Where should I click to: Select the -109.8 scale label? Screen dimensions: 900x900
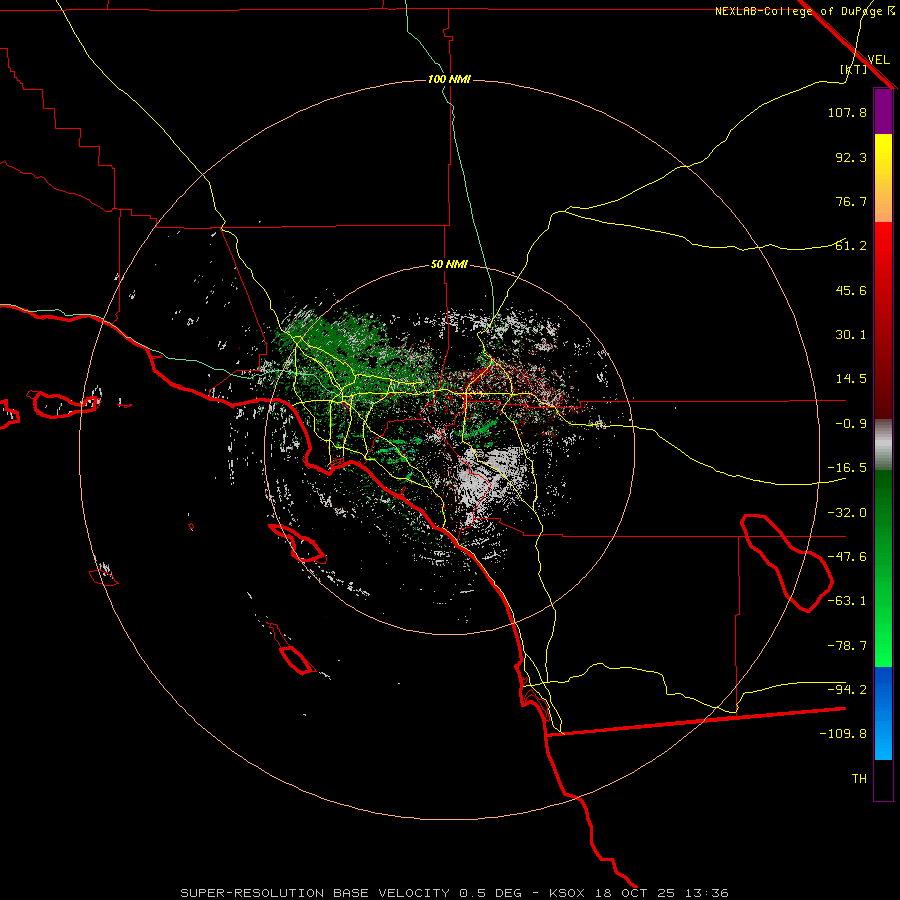[x=843, y=734]
